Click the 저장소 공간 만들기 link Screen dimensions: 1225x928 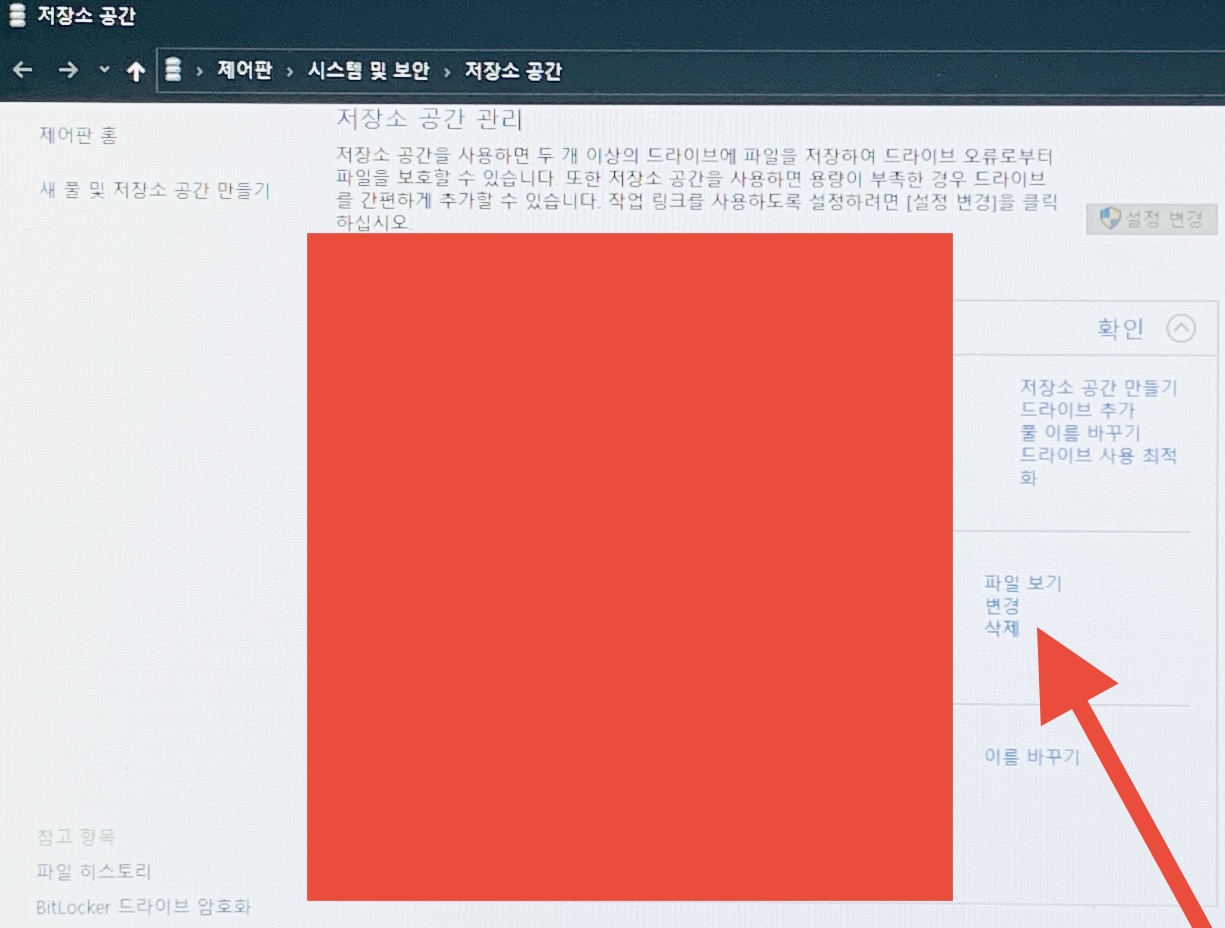pyautogui.click(x=1098, y=388)
